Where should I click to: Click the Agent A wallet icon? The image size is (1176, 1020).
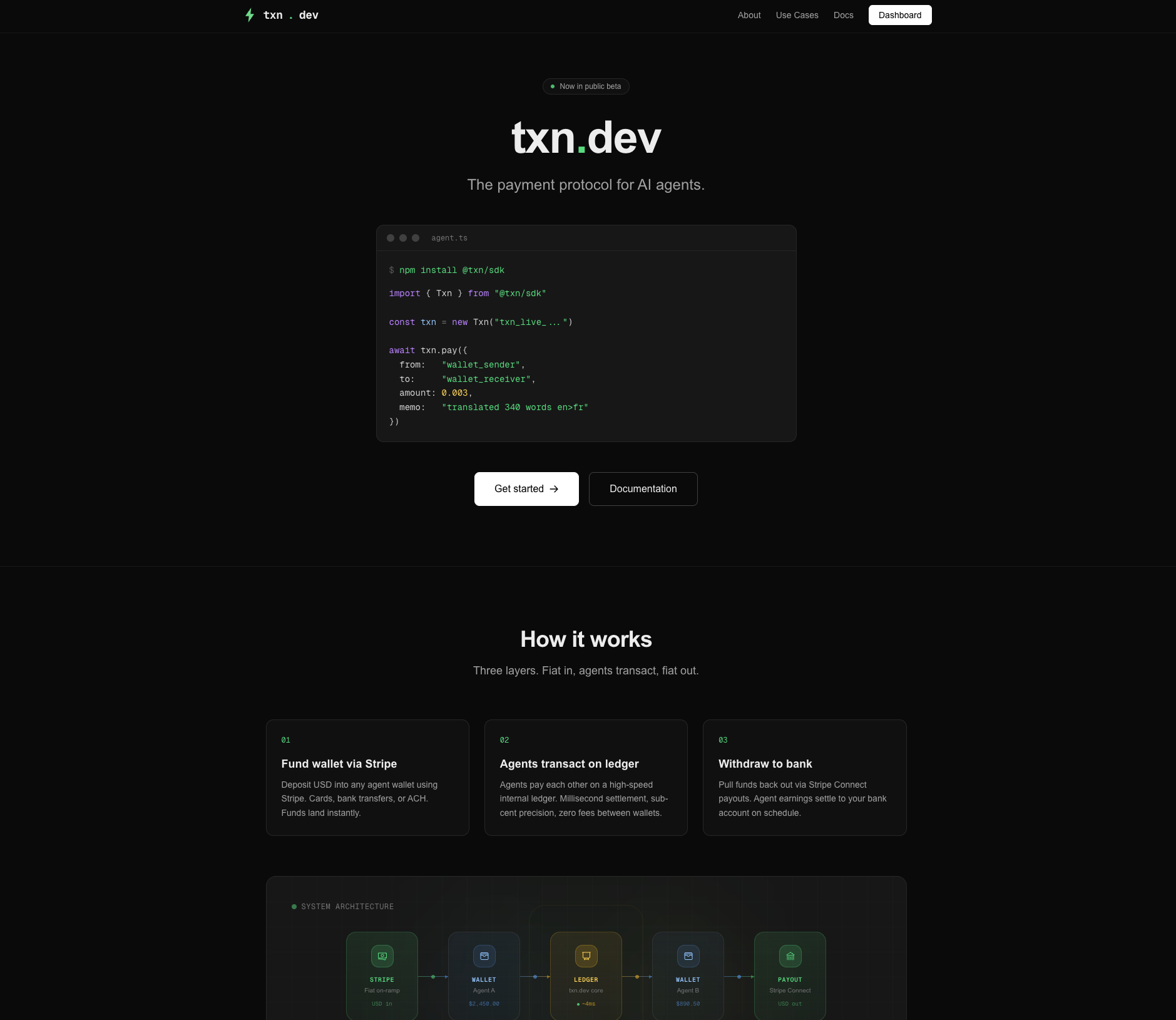(484, 956)
